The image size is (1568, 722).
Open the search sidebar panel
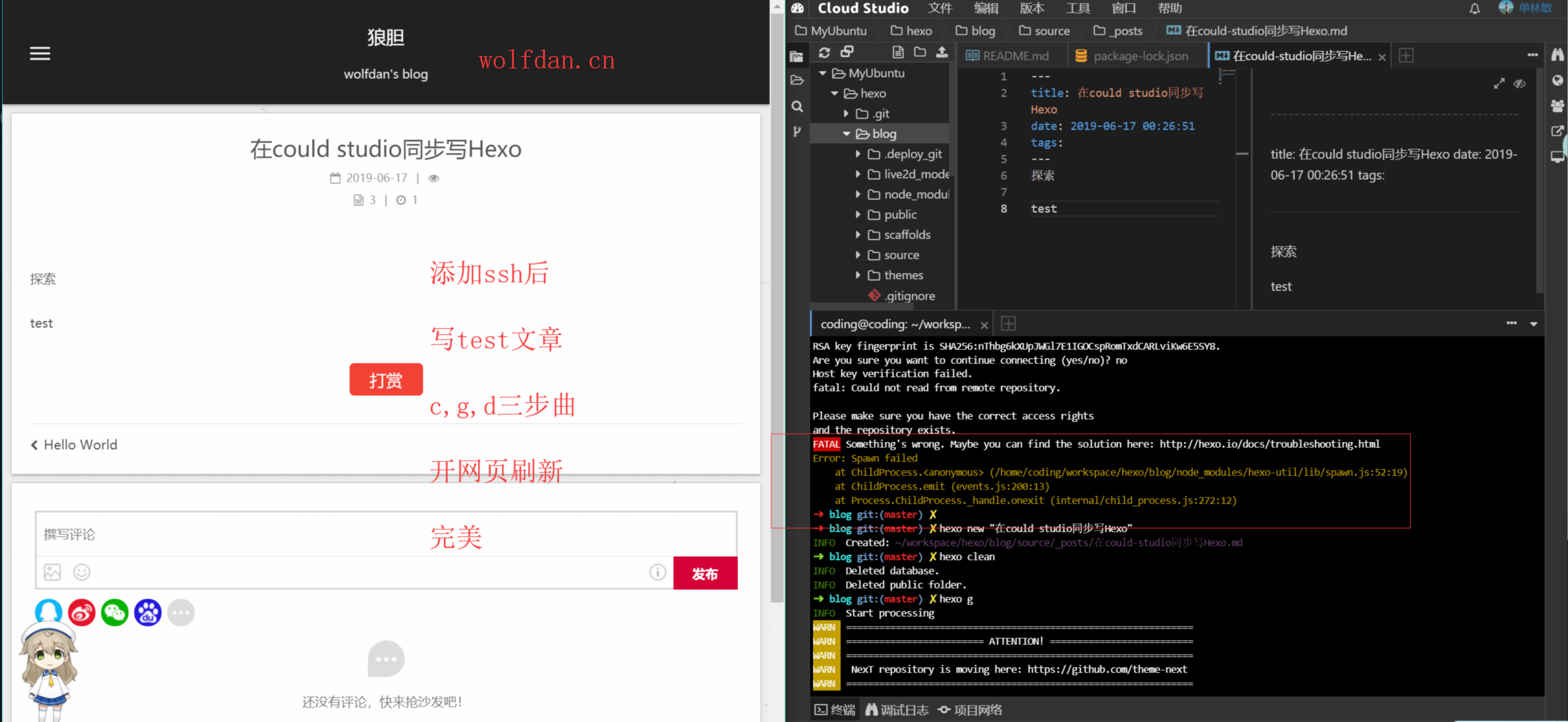point(797,106)
